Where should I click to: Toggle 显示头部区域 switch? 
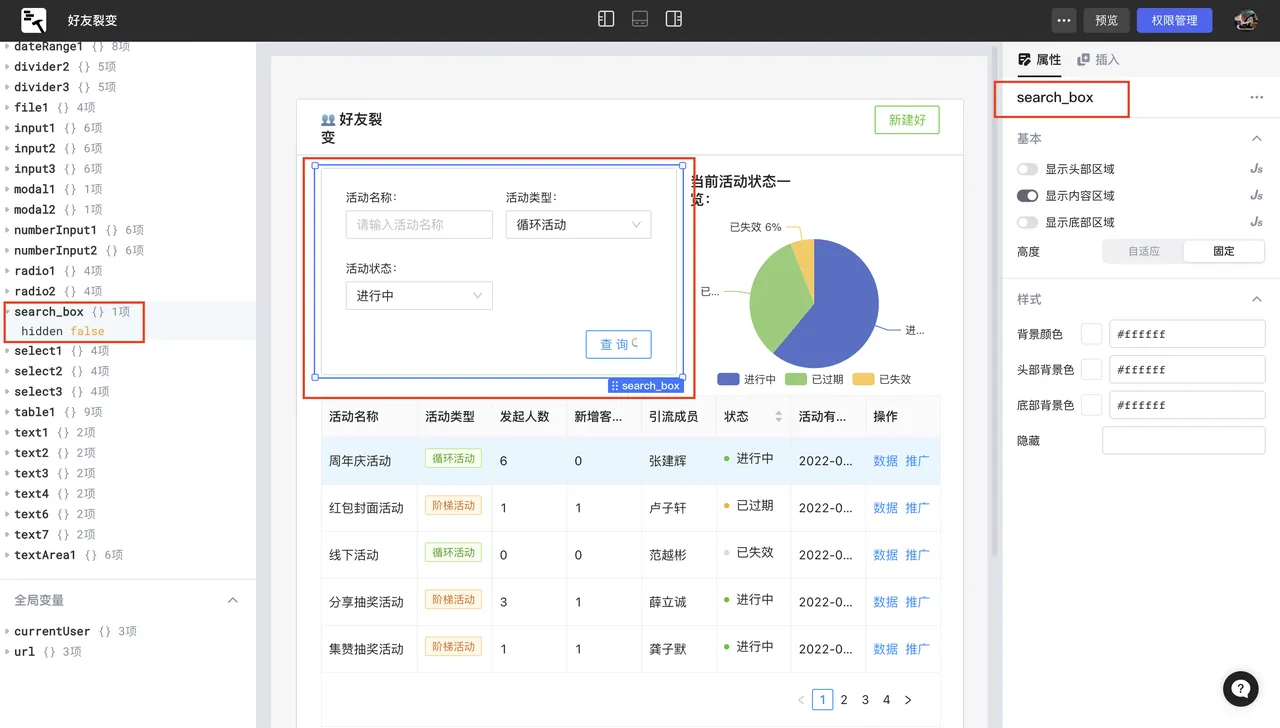click(1027, 169)
